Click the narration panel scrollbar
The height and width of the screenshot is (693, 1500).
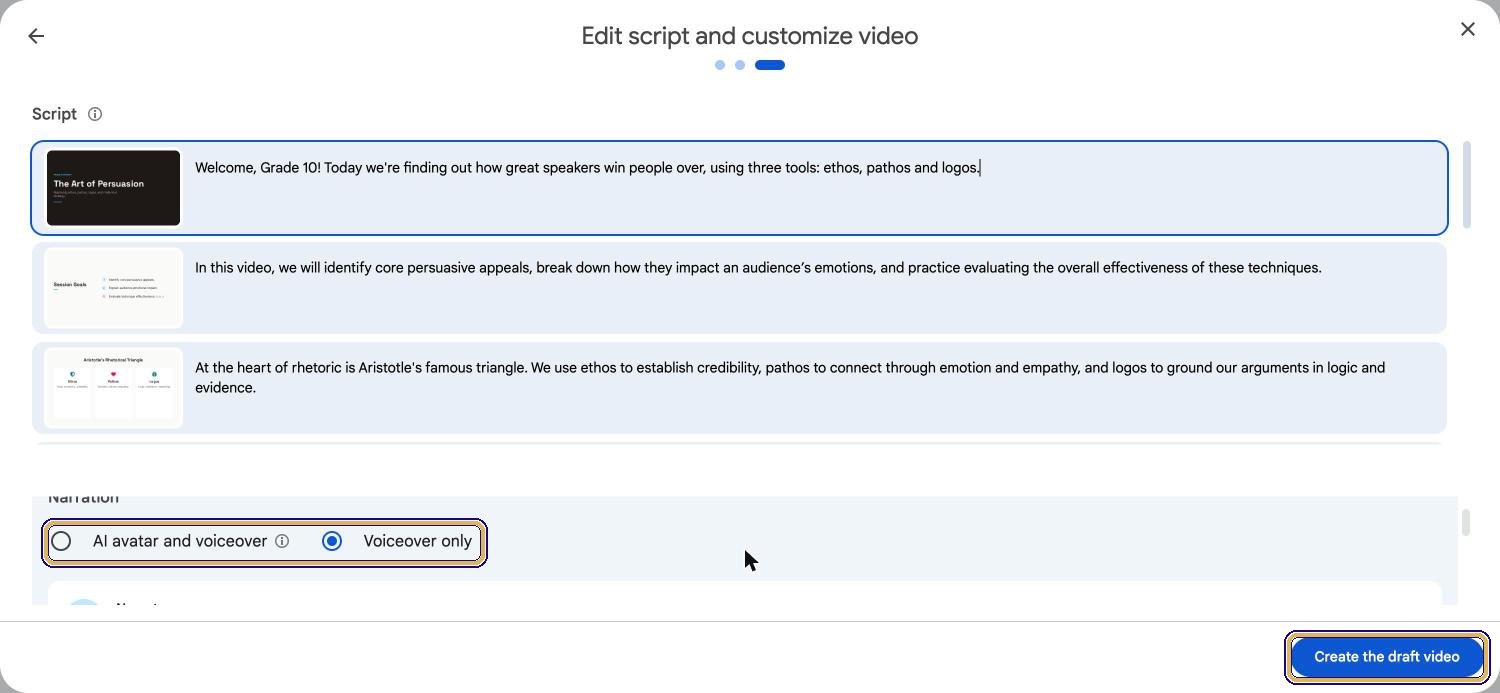click(x=1466, y=523)
